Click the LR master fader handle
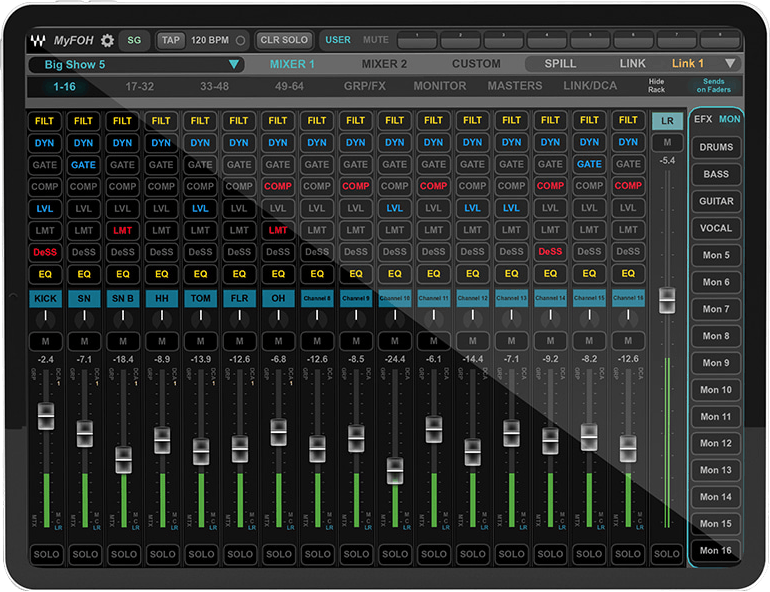 click(x=667, y=299)
